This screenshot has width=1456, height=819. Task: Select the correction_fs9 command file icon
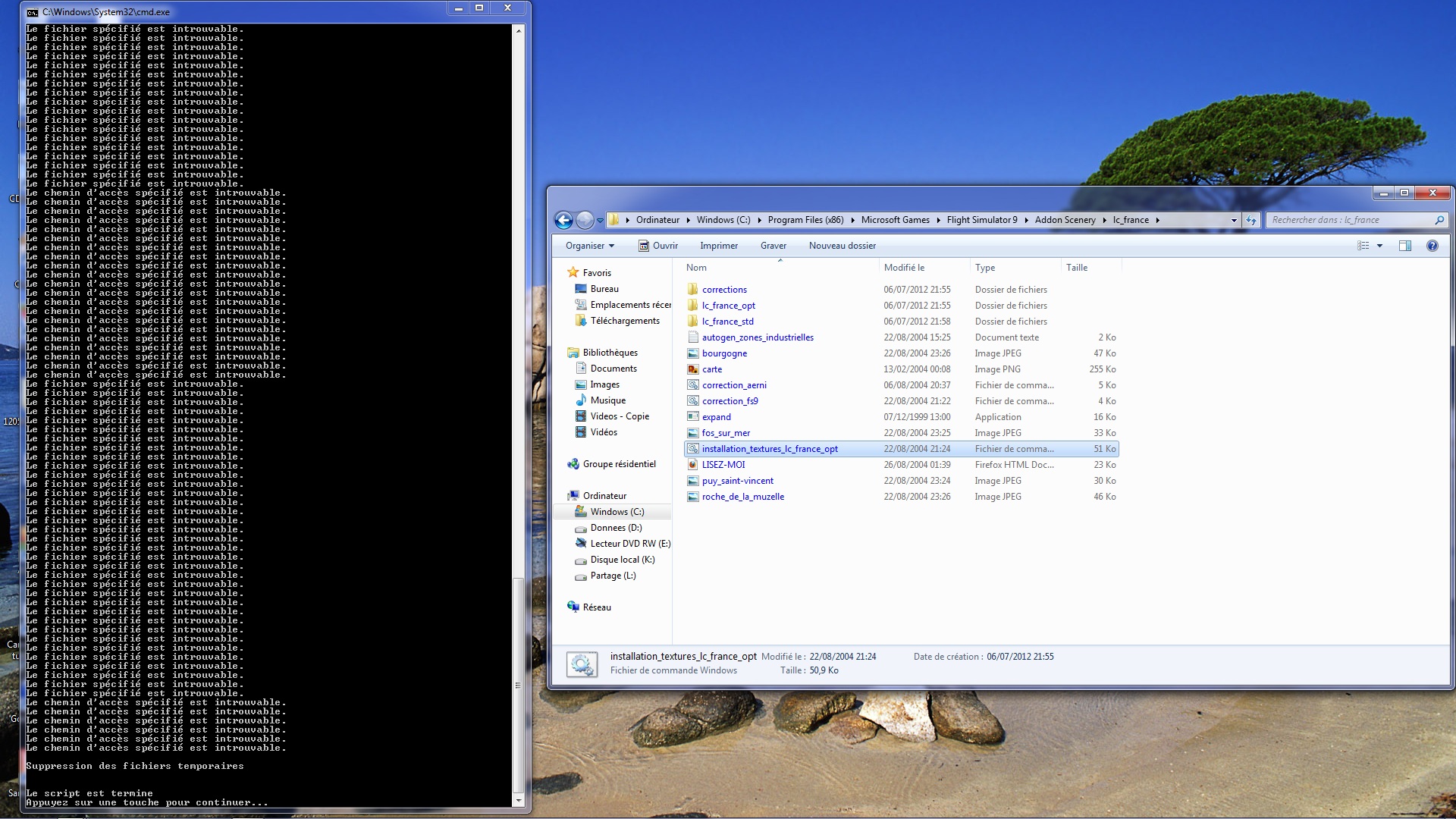(x=692, y=401)
